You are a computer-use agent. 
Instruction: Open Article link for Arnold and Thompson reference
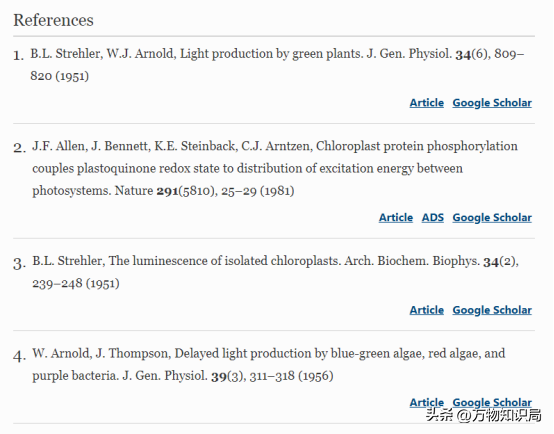point(426,403)
